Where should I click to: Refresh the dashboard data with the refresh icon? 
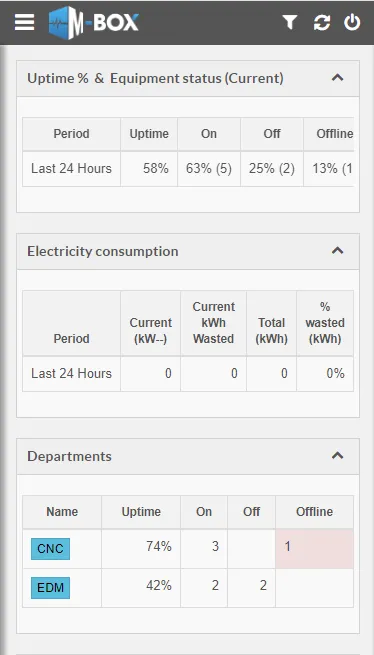click(x=322, y=22)
